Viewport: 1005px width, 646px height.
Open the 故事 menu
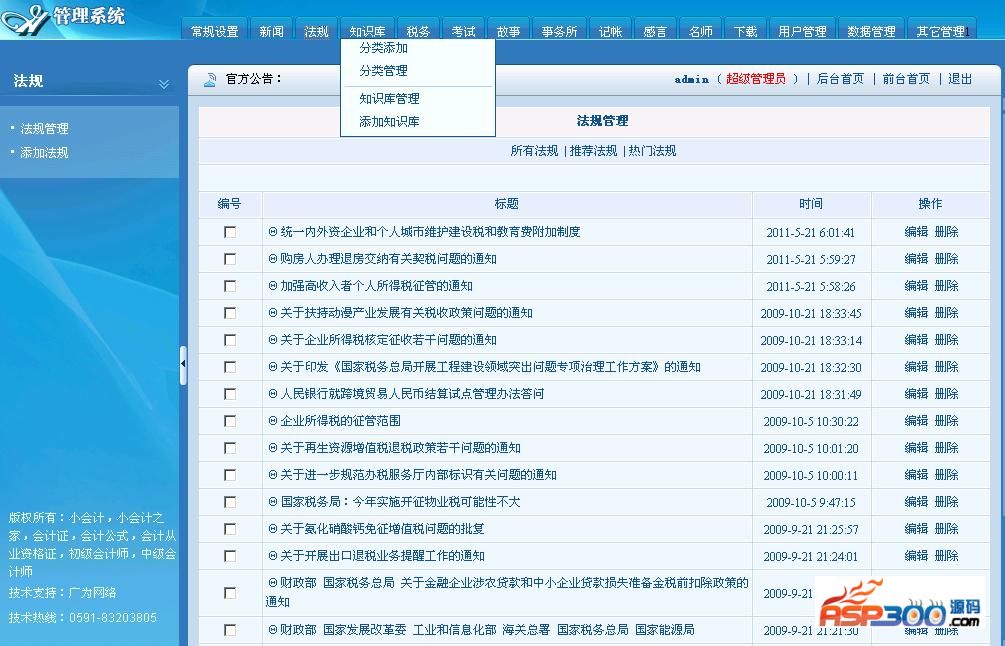pos(508,31)
